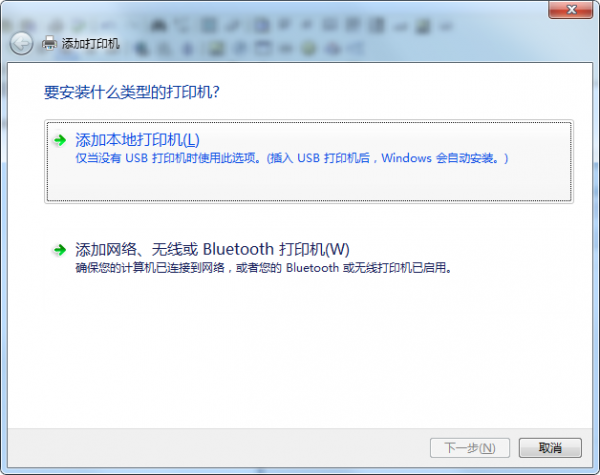Viewport: 600px width, 475px height.
Task: Click the 下一步(N) button
Action: (x=470, y=448)
